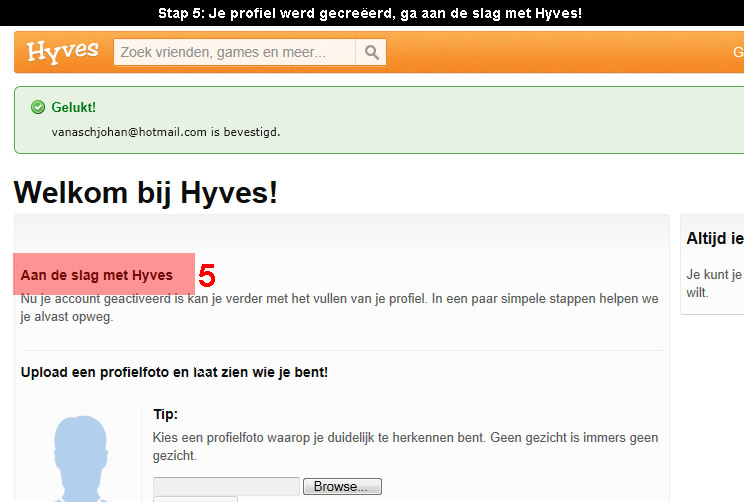Click the confirmed email address vanaschjohan@hotmail.com
The width and height of the screenshot is (744, 502).
click(129, 132)
